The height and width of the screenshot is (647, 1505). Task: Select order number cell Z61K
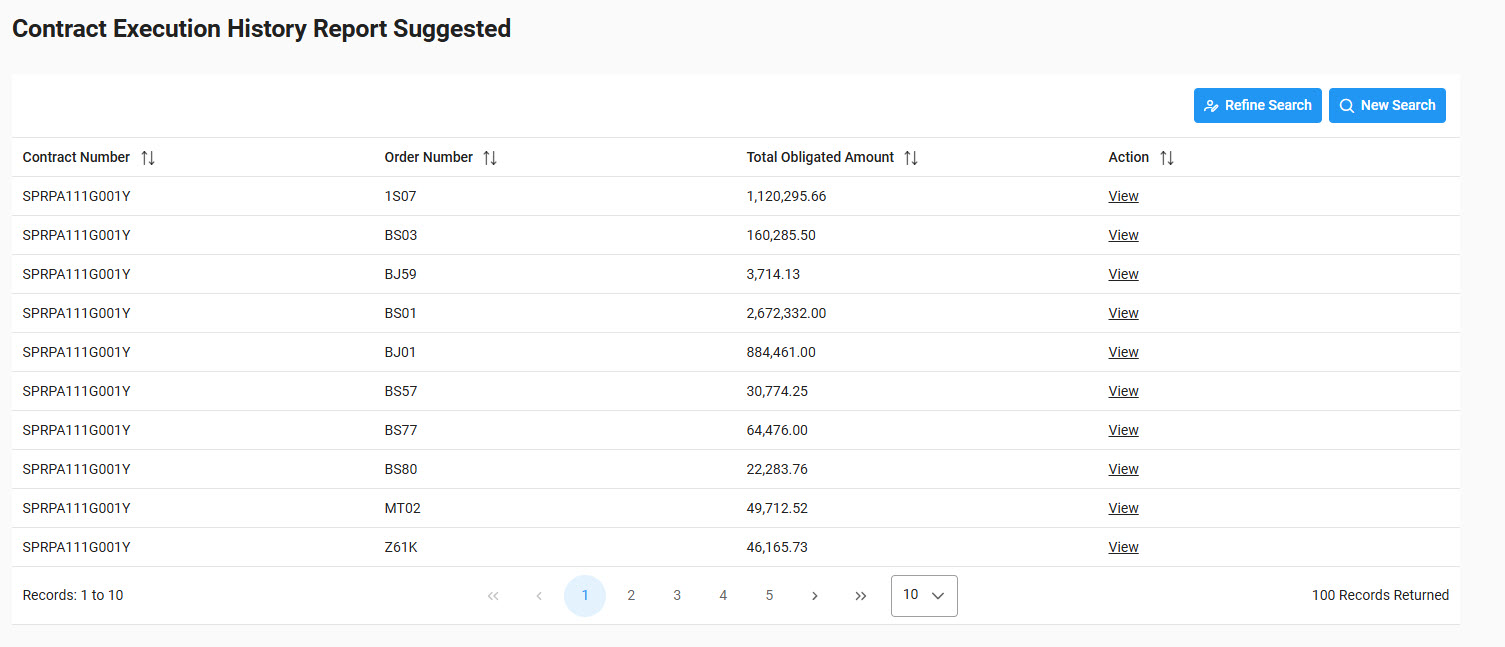pyautogui.click(x=401, y=548)
